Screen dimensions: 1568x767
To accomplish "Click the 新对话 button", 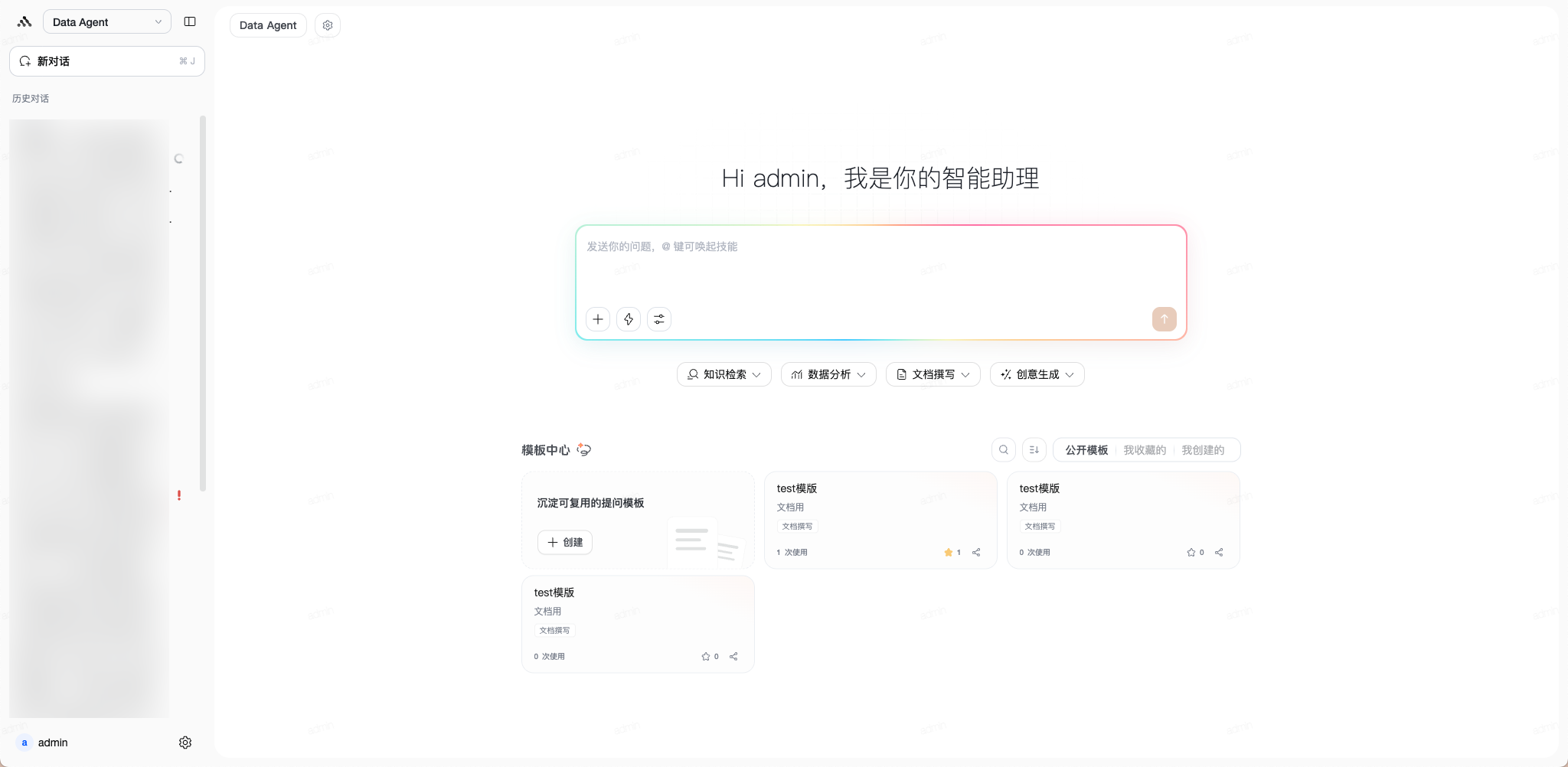I will (x=107, y=61).
